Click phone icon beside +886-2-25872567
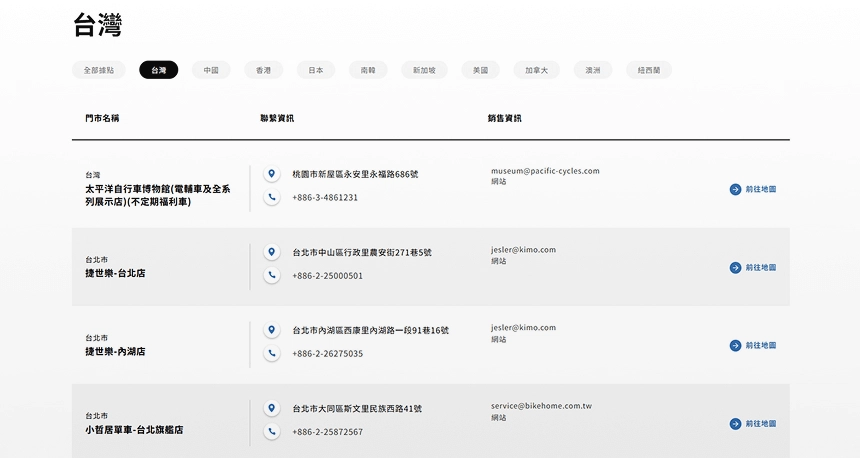The height and width of the screenshot is (458, 860). tap(271, 431)
